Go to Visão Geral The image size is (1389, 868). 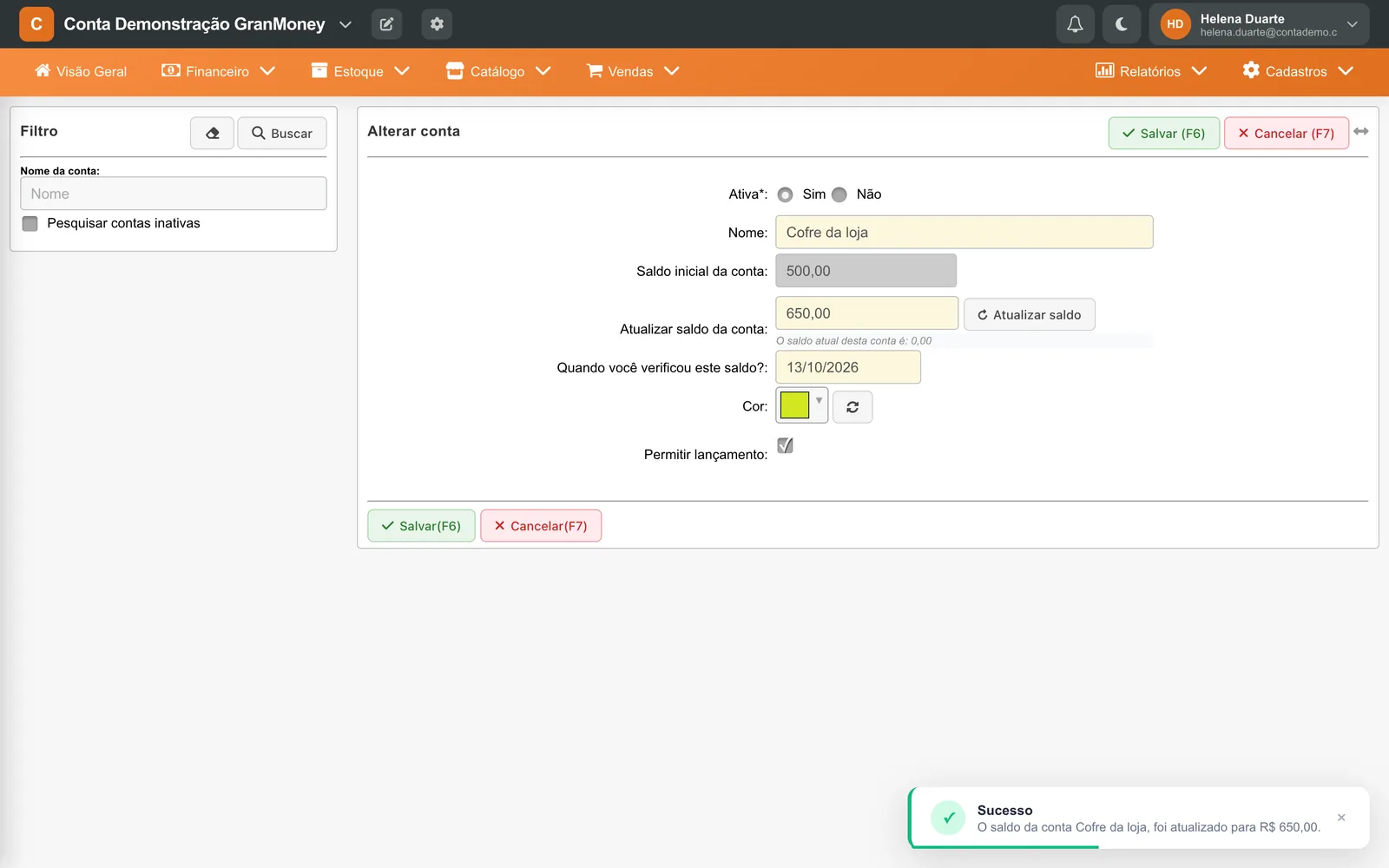click(81, 71)
